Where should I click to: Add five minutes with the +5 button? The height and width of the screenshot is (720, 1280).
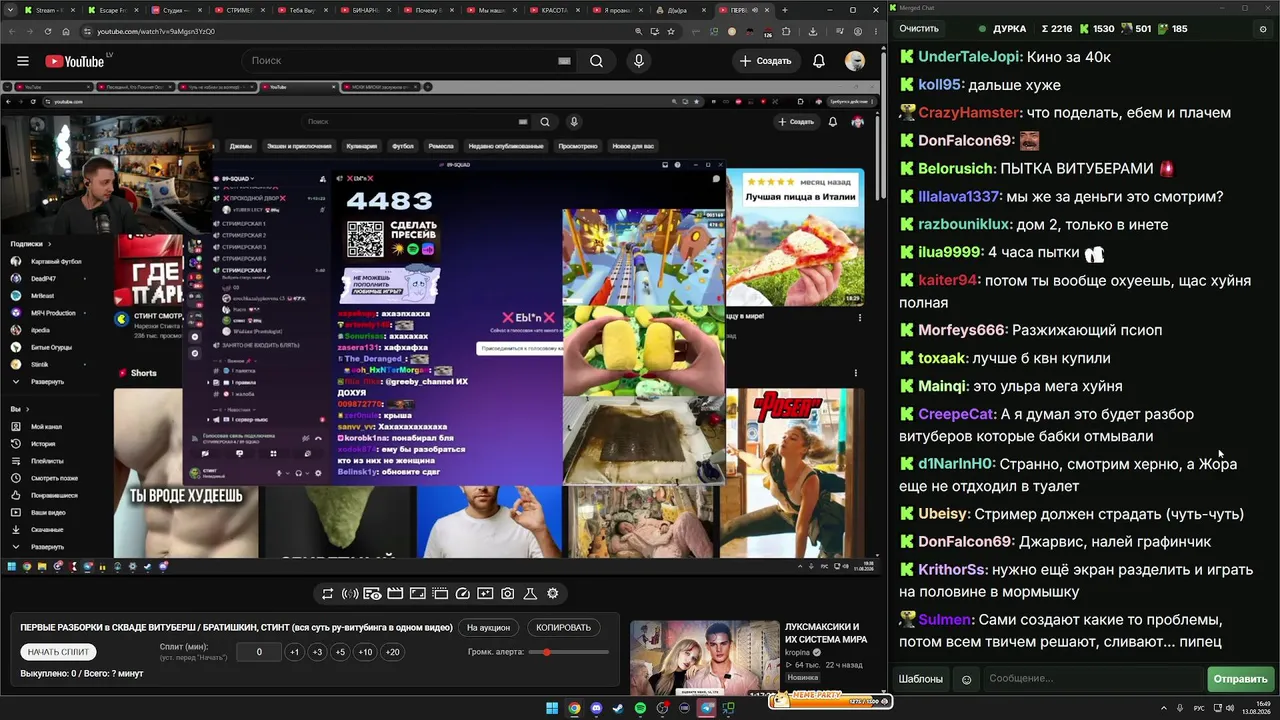click(340, 652)
